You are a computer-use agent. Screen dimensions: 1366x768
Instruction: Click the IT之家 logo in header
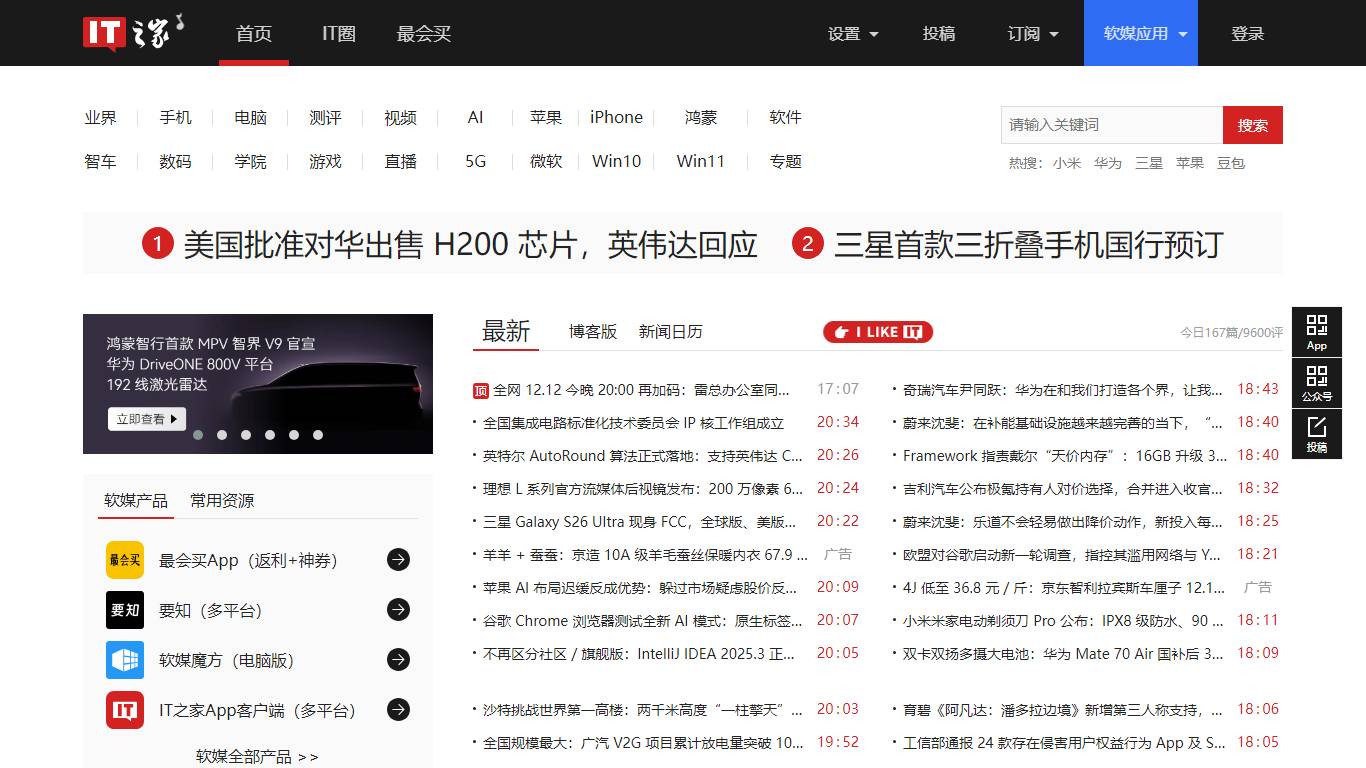pyautogui.click(x=133, y=32)
